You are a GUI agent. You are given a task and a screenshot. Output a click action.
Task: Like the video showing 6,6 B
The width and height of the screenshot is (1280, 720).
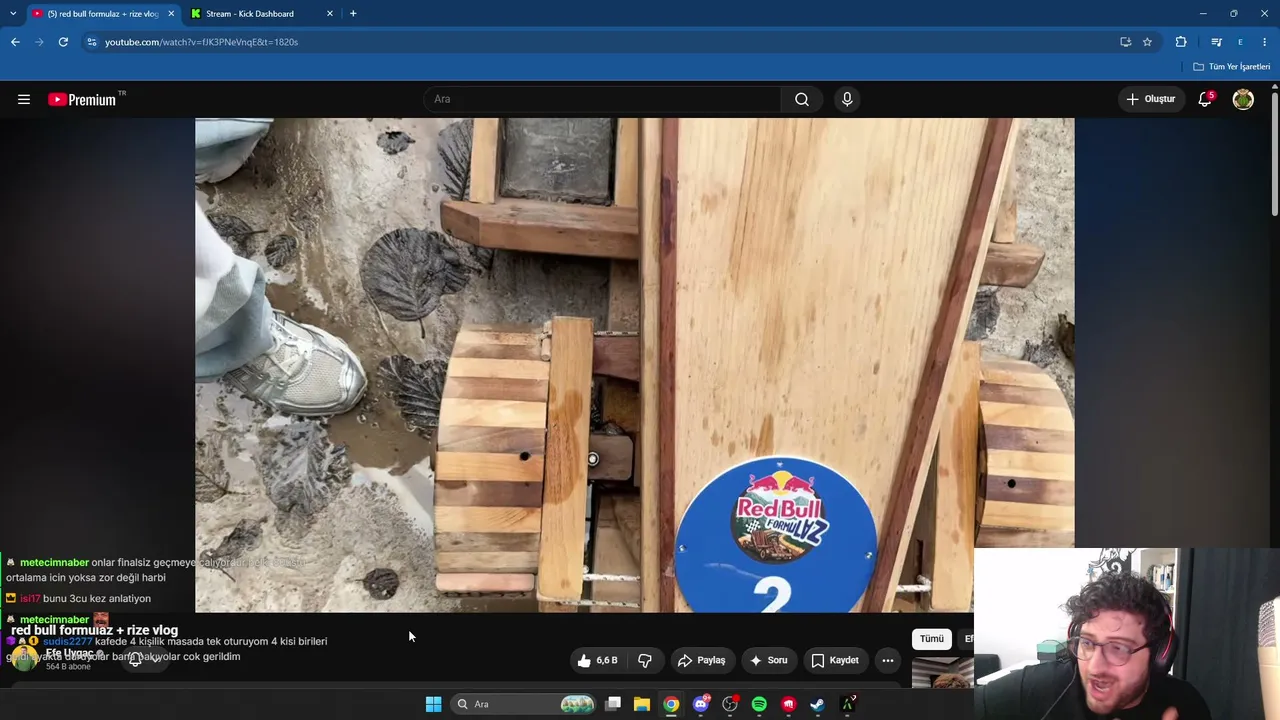pyautogui.click(x=597, y=660)
